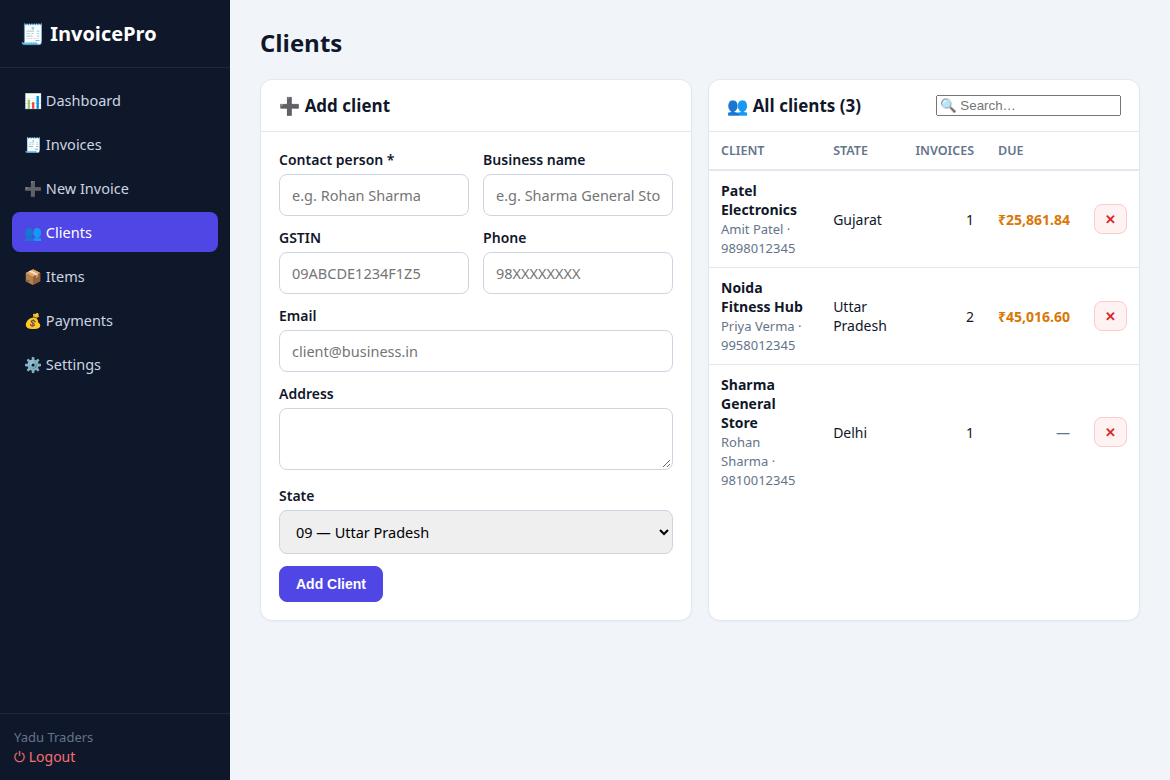Log out via the Logout link
1170x780 pixels.
pyautogui.click(x=45, y=757)
